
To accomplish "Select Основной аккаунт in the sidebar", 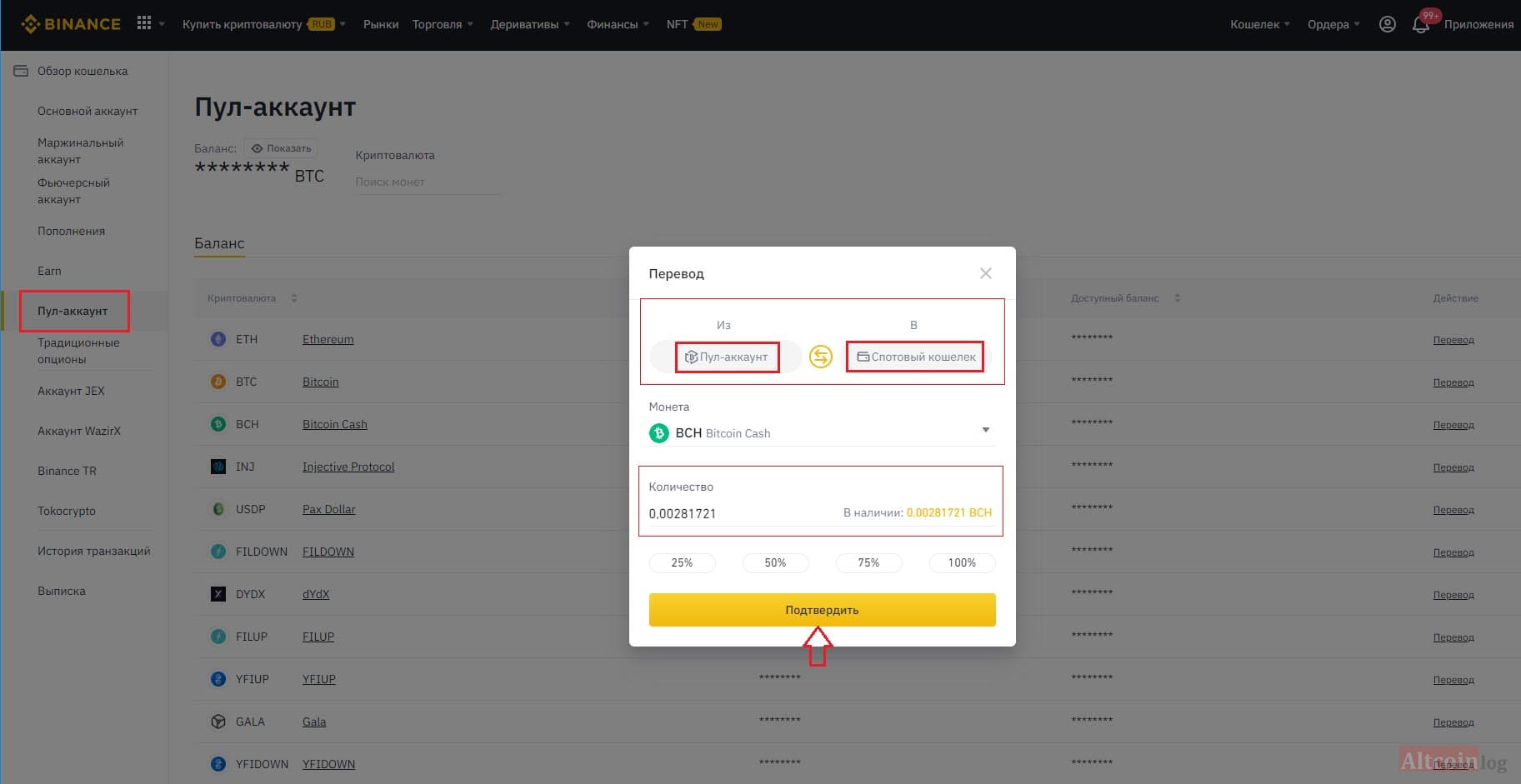I will click(88, 111).
